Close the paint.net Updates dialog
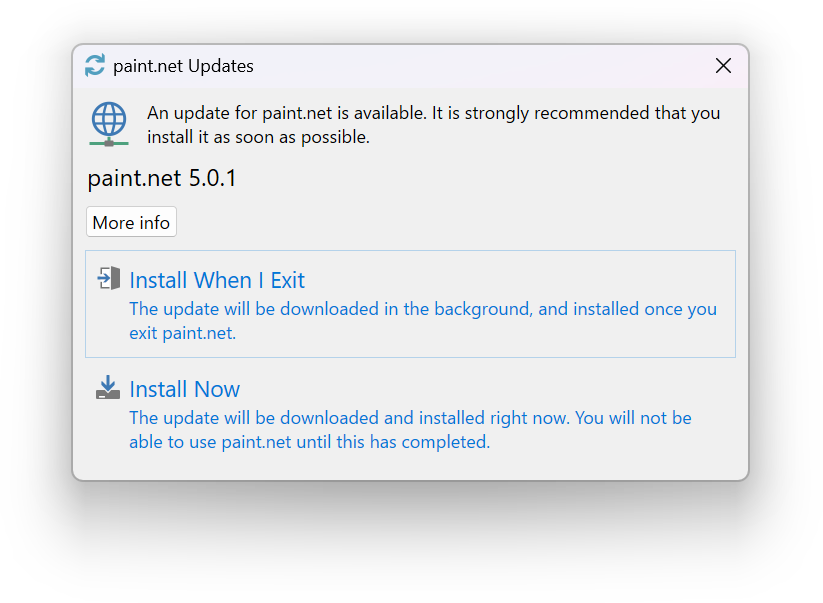Screen dimensions: 823x603 click(723, 66)
